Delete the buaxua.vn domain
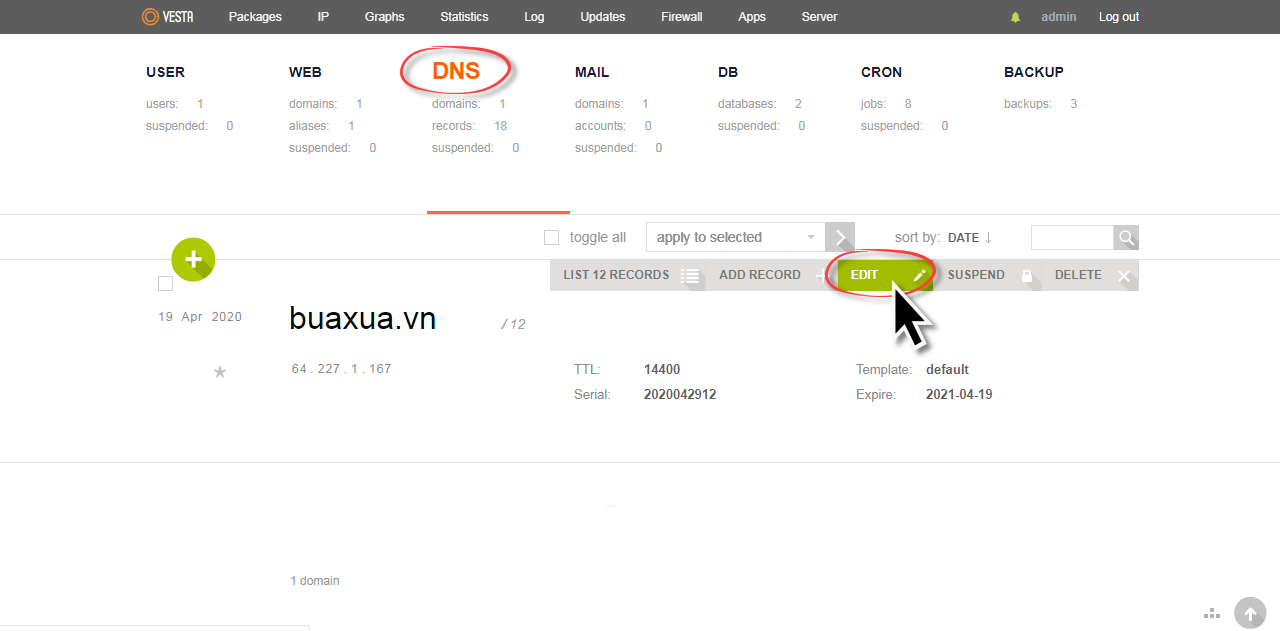1280x631 pixels. [1090, 275]
